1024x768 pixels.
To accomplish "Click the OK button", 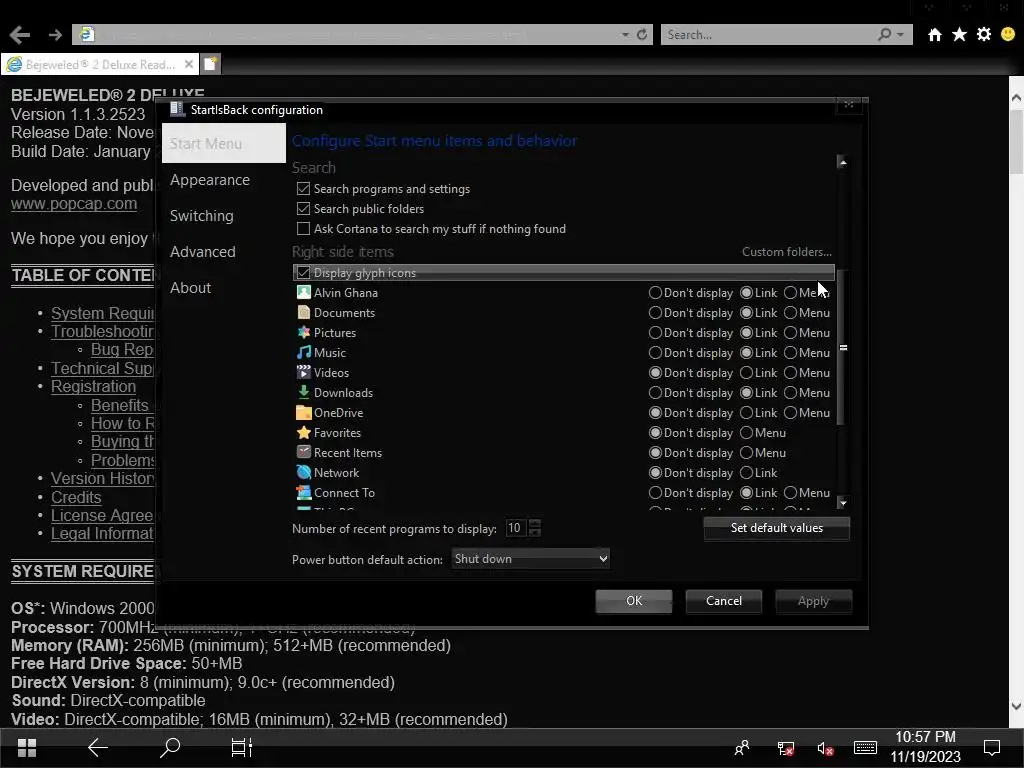I will tap(633, 601).
